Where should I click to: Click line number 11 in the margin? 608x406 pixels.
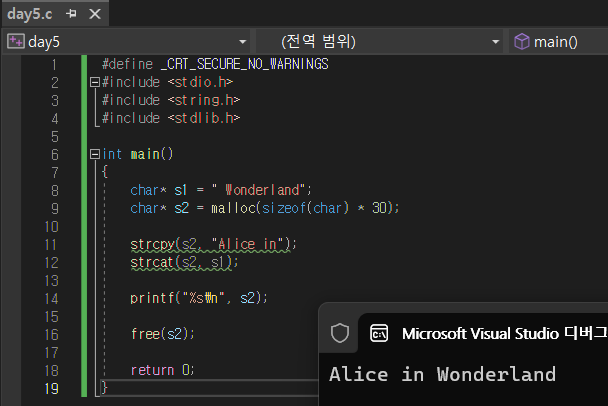[52, 245]
